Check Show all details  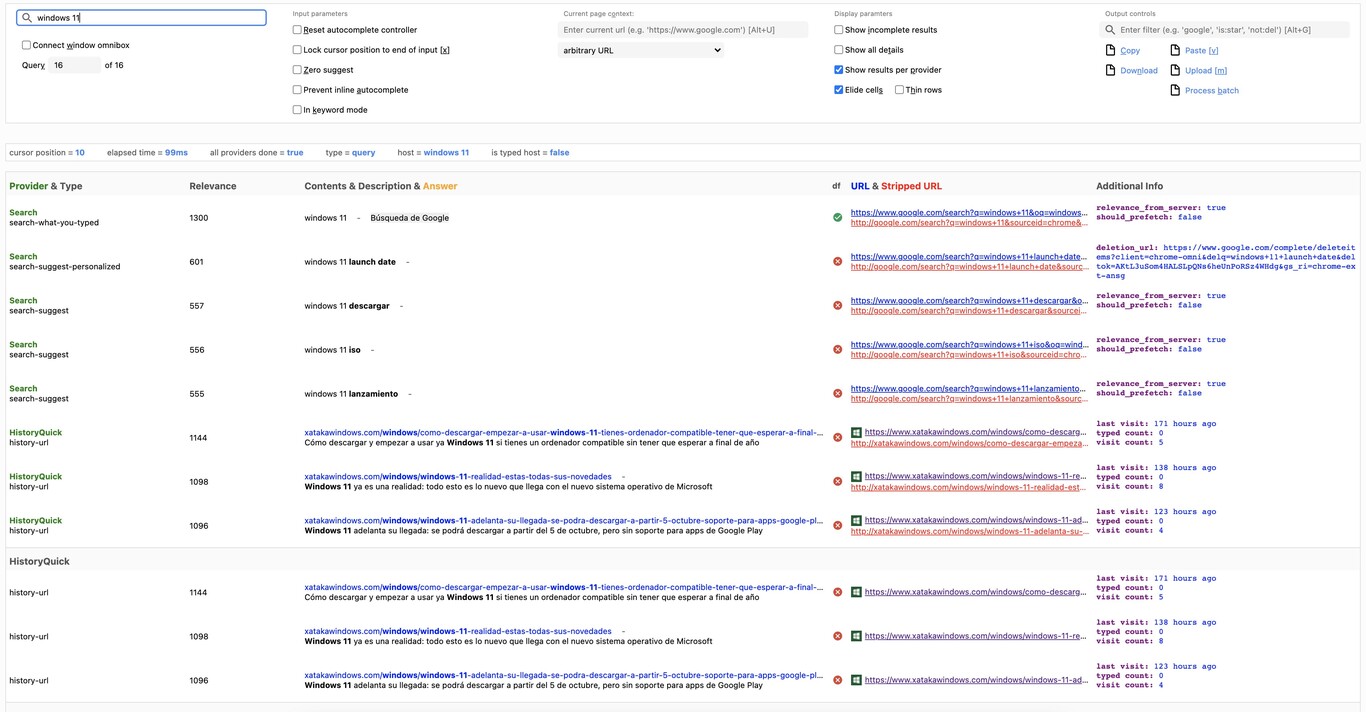coord(839,50)
